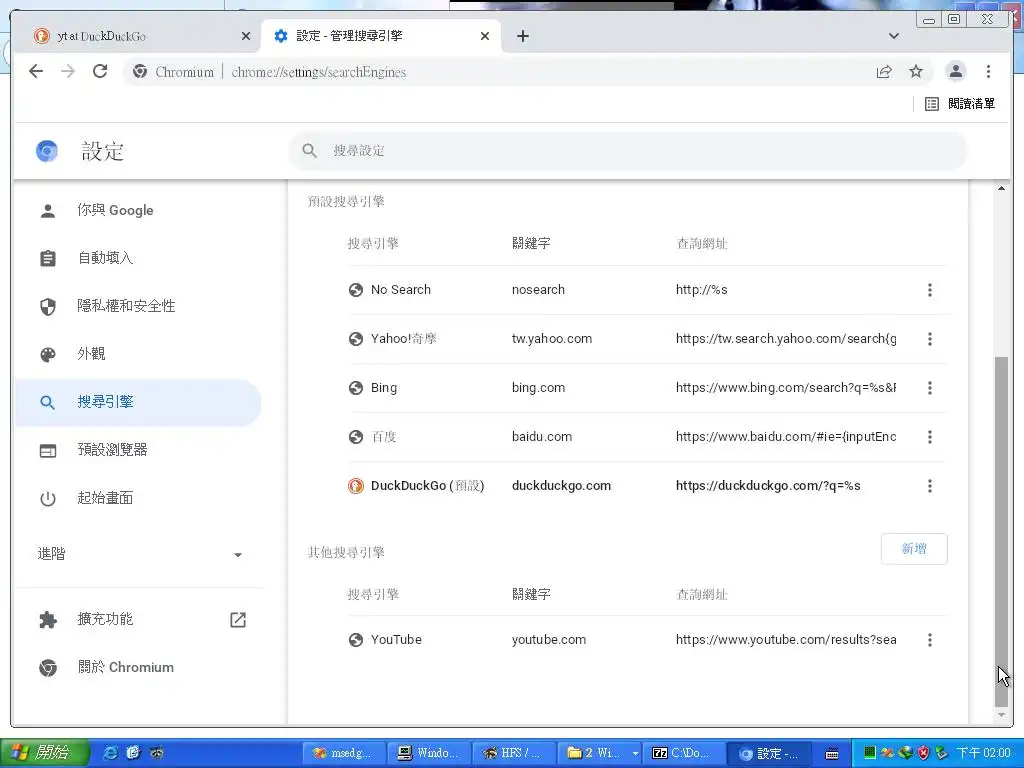Reload the settings page

(100, 71)
